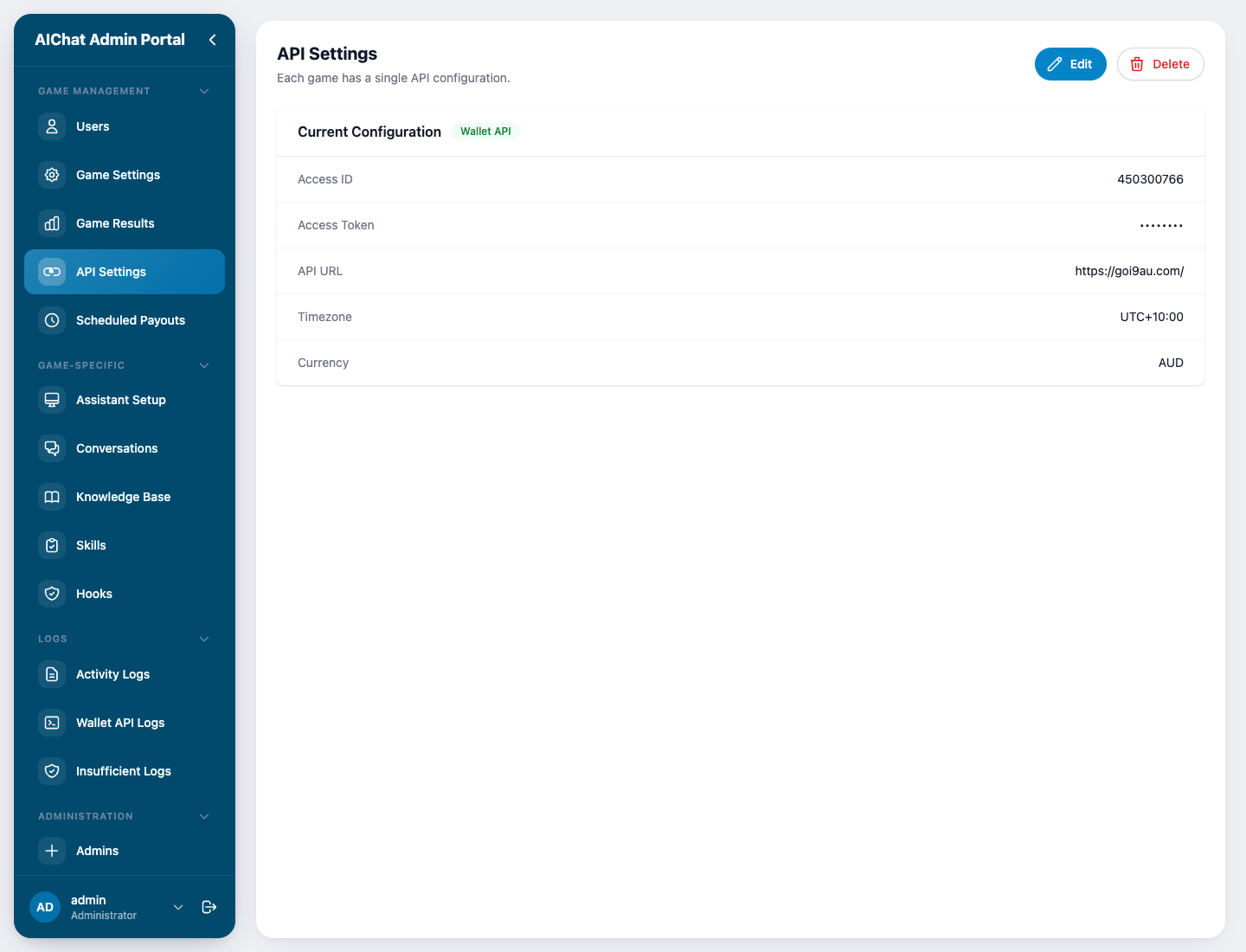Click the red Delete button
1246x952 pixels.
(x=1160, y=64)
